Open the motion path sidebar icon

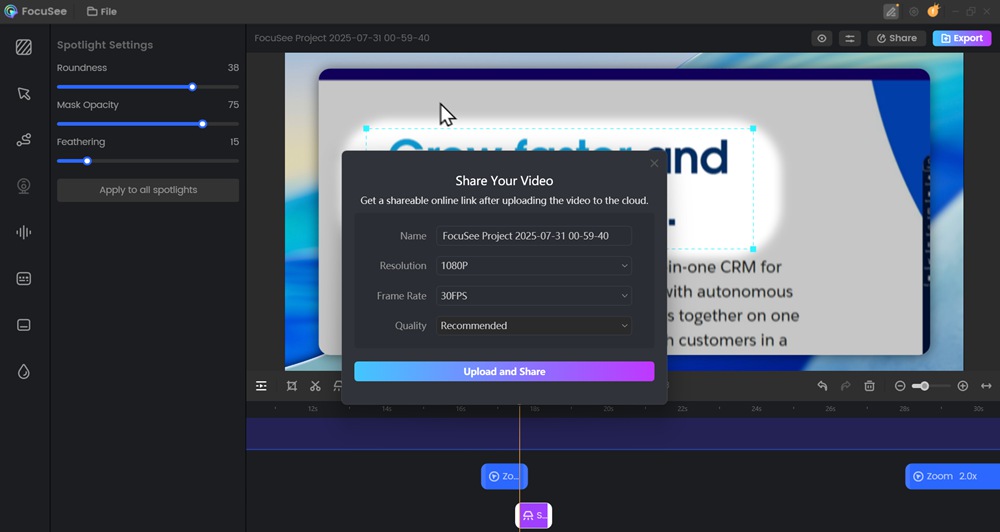[24, 140]
